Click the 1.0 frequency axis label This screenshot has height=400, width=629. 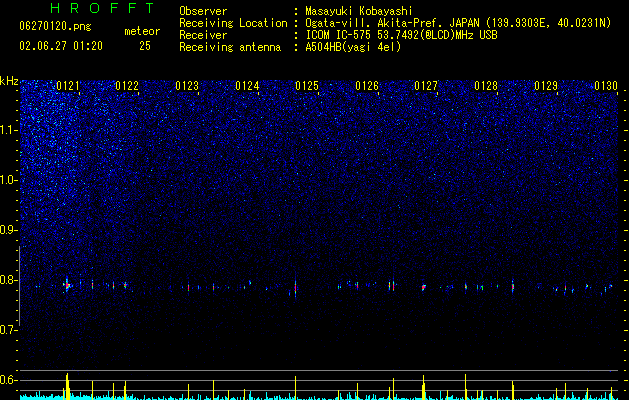[9, 180]
